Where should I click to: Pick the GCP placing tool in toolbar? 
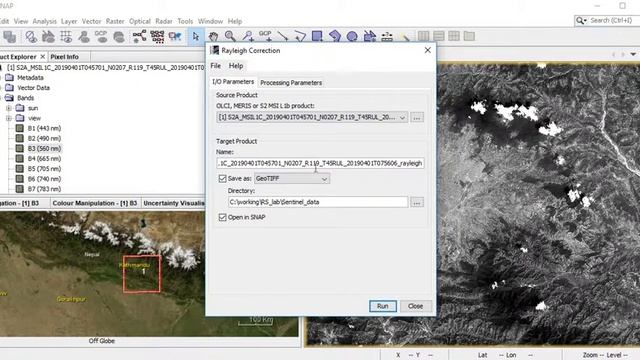pyautogui.click(x=265, y=36)
